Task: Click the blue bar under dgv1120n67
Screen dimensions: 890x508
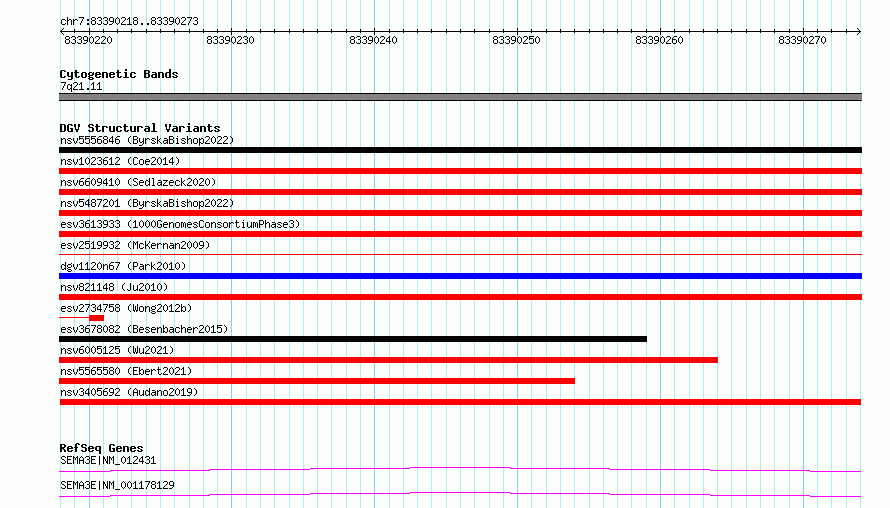Action: 460,276
